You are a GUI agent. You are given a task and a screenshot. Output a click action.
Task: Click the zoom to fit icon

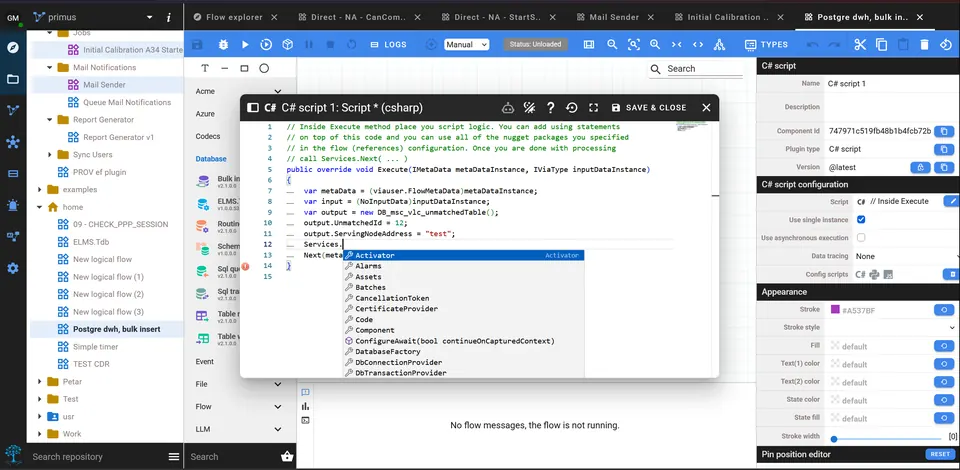coord(634,44)
